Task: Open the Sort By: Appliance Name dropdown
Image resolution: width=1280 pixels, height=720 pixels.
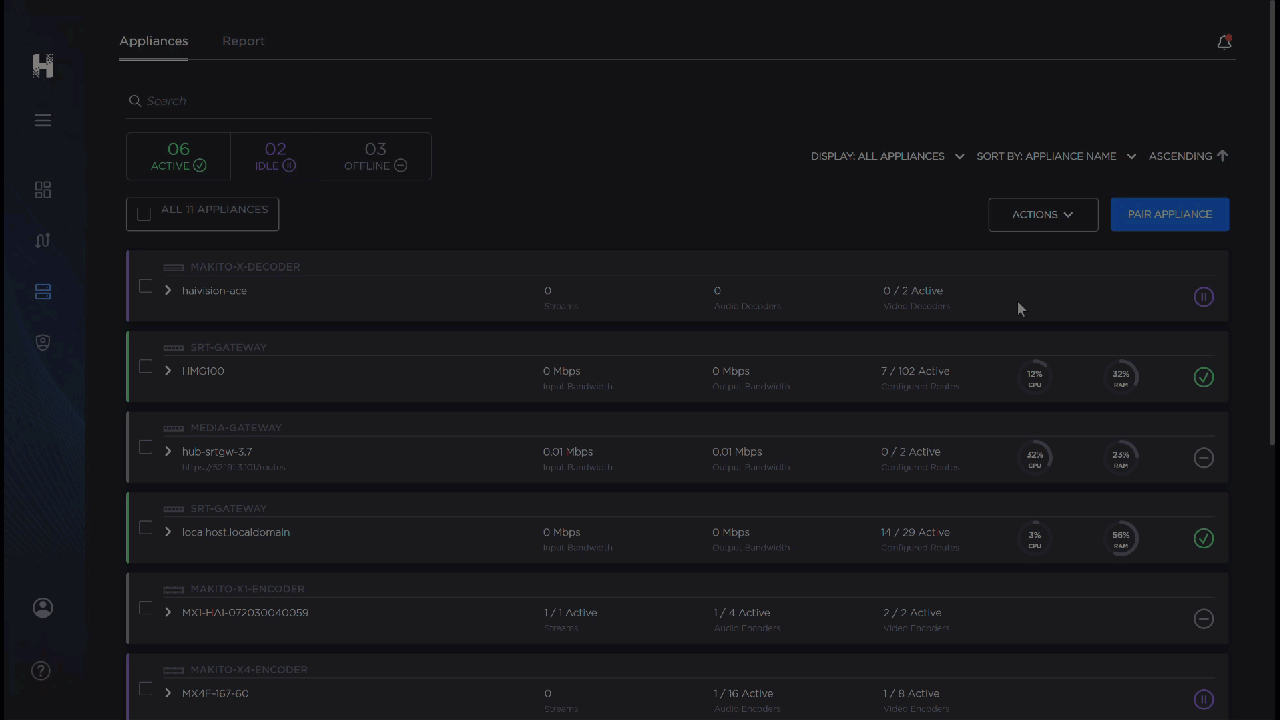Action: coord(1056,156)
